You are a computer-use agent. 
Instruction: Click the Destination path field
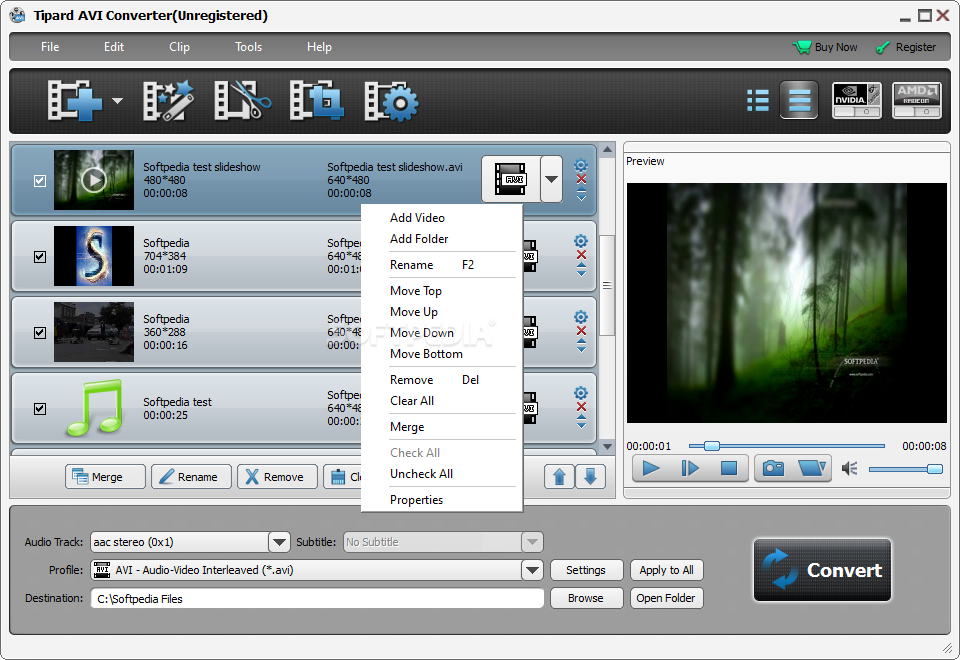tap(317, 599)
